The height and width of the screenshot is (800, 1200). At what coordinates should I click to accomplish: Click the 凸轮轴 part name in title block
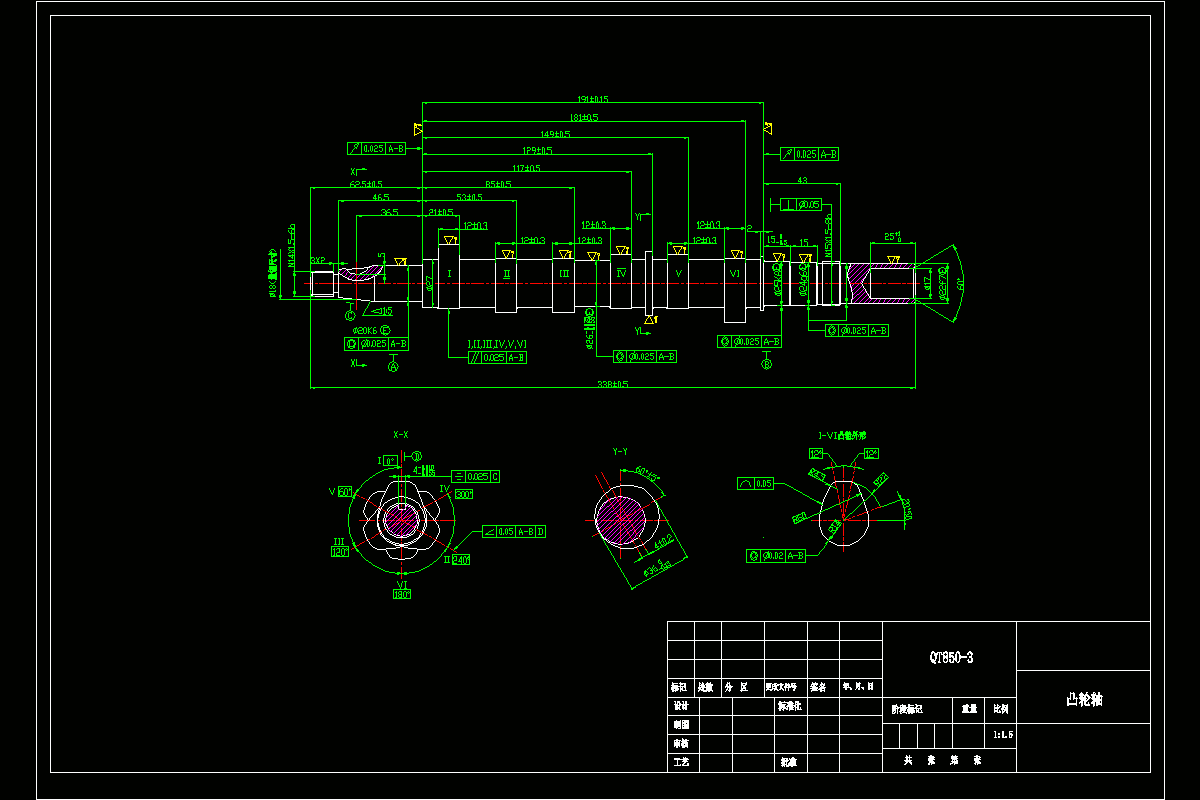tap(1083, 699)
